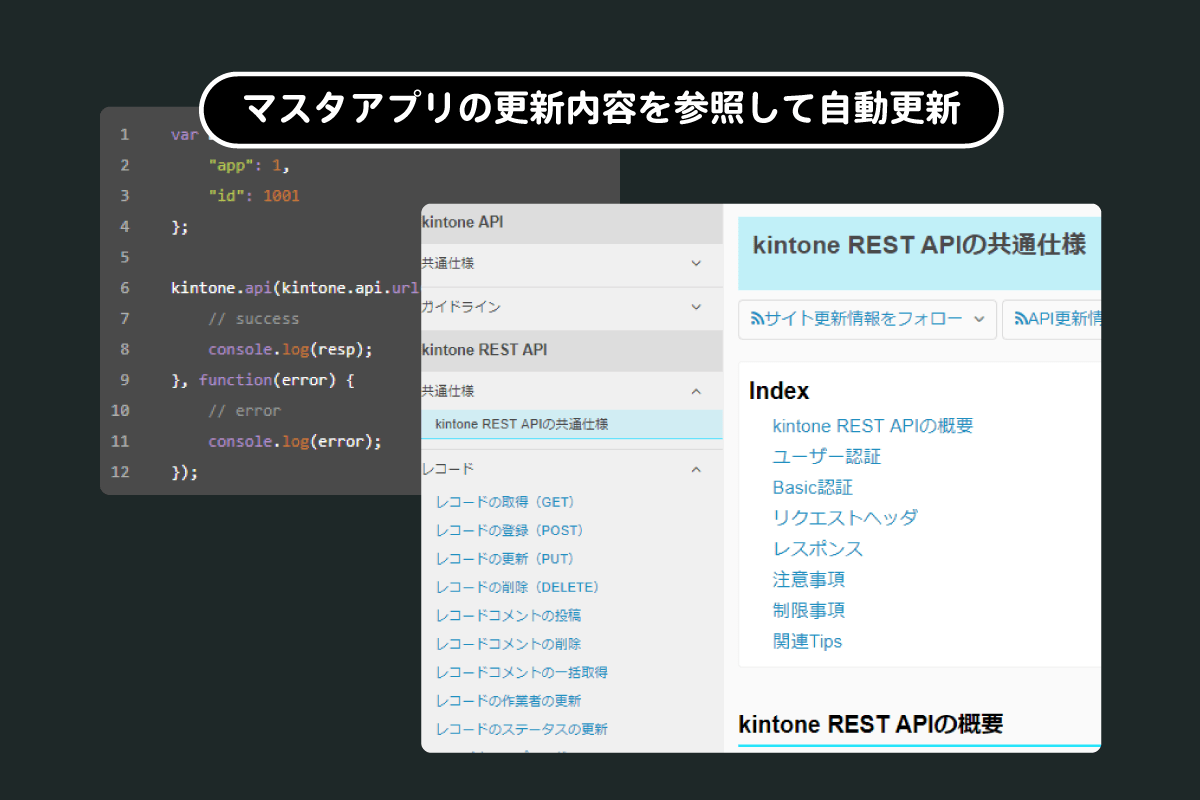This screenshot has height=800, width=1200.
Task: Click the Index heading
Action: click(779, 391)
